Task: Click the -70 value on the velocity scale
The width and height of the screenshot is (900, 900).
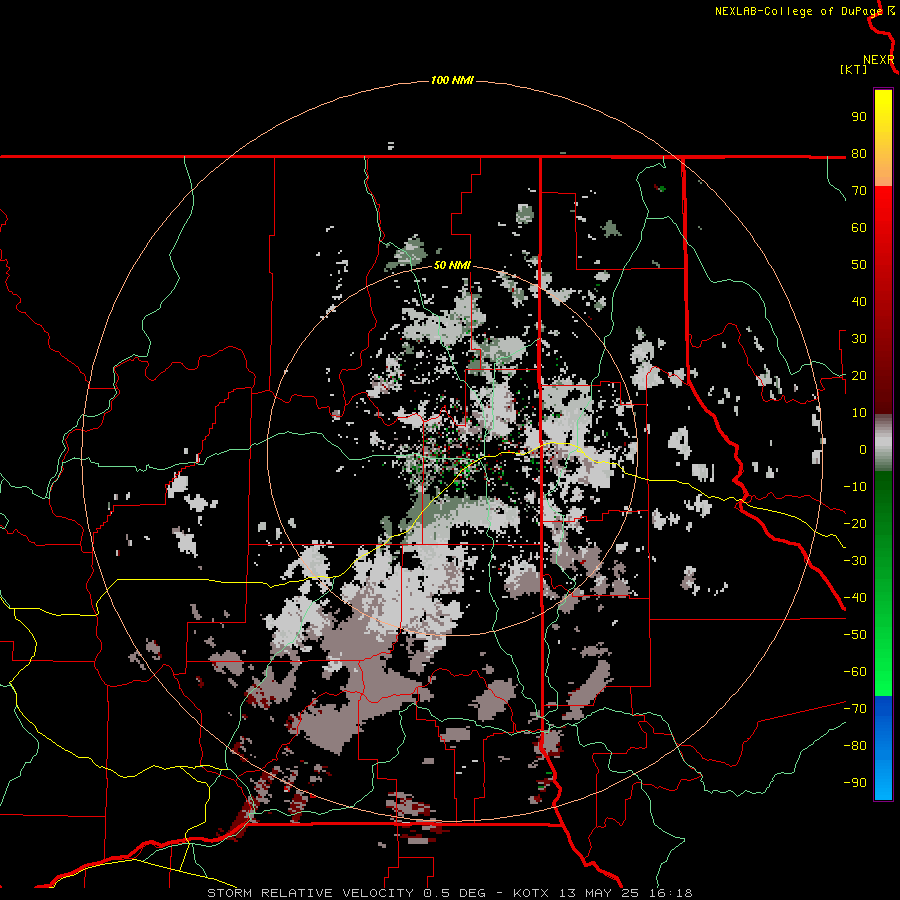Action: point(855,709)
